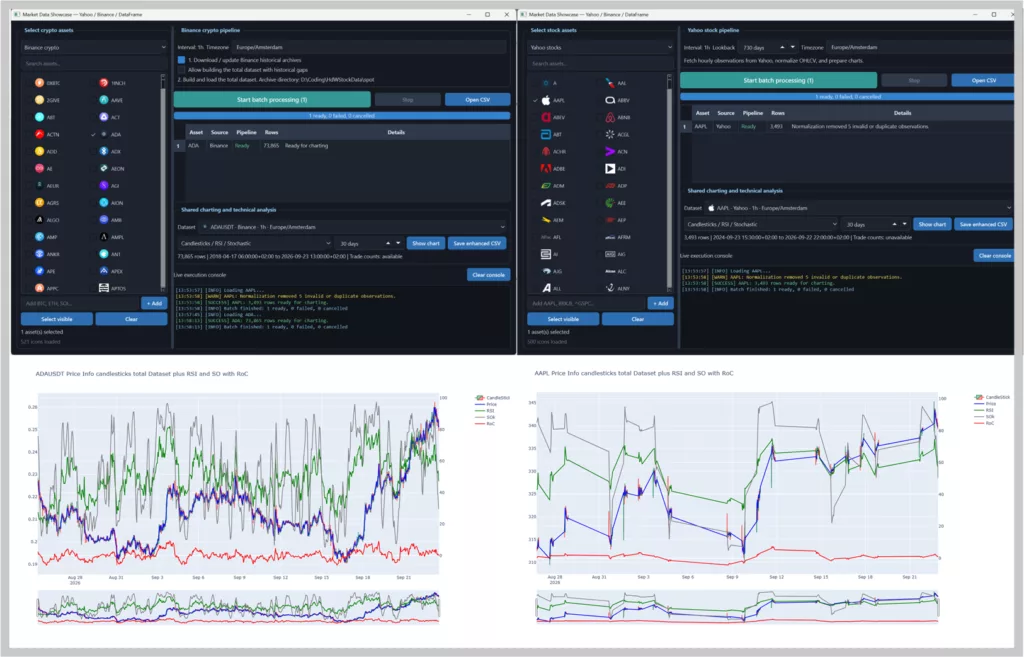Select the ADA Binance row in results table
This screenshot has height=657, width=1024.
point(342,146)
